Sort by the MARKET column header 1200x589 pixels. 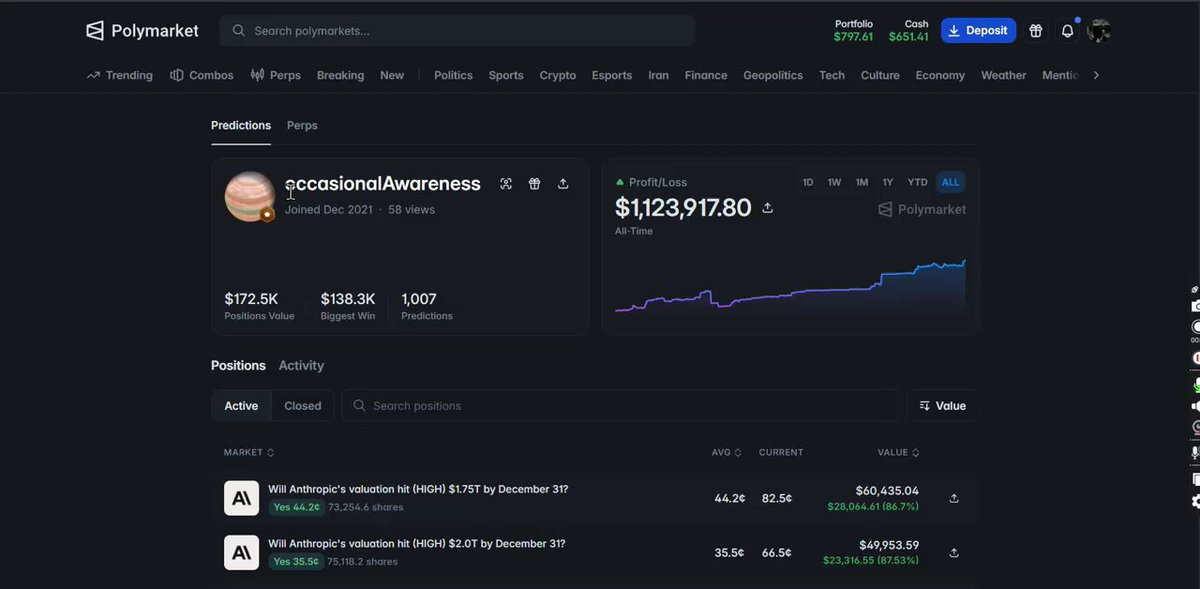[249, 453]
